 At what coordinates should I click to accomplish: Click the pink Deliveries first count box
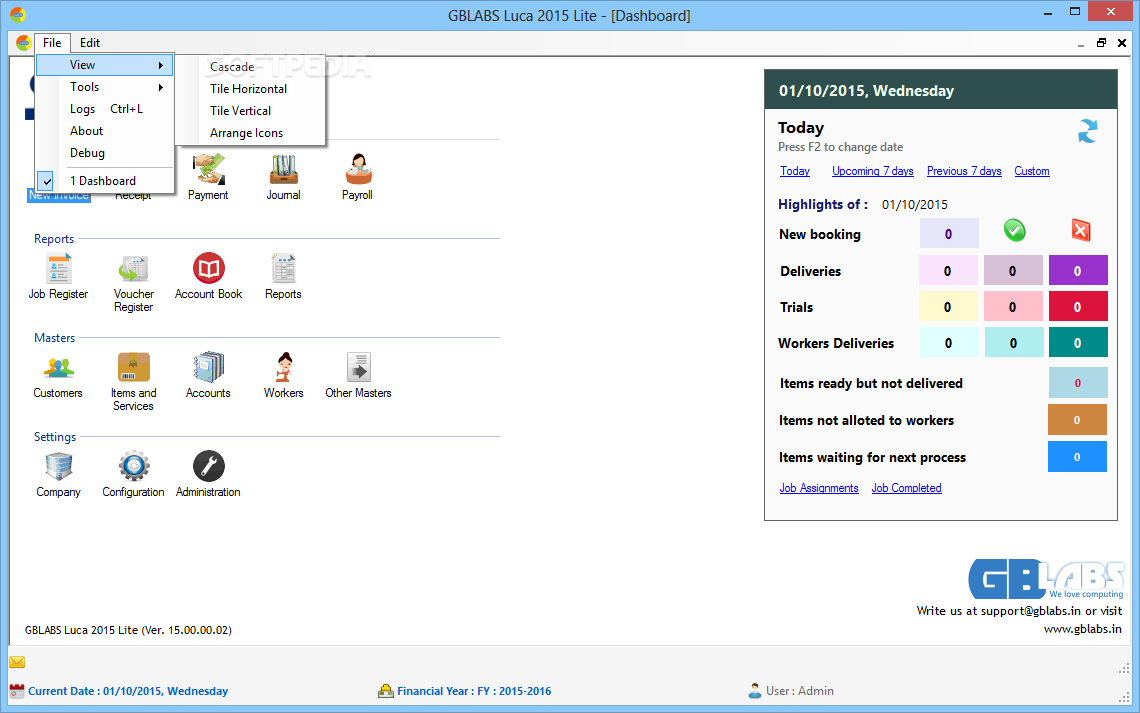pyautogui.click(x=949, y=270)
